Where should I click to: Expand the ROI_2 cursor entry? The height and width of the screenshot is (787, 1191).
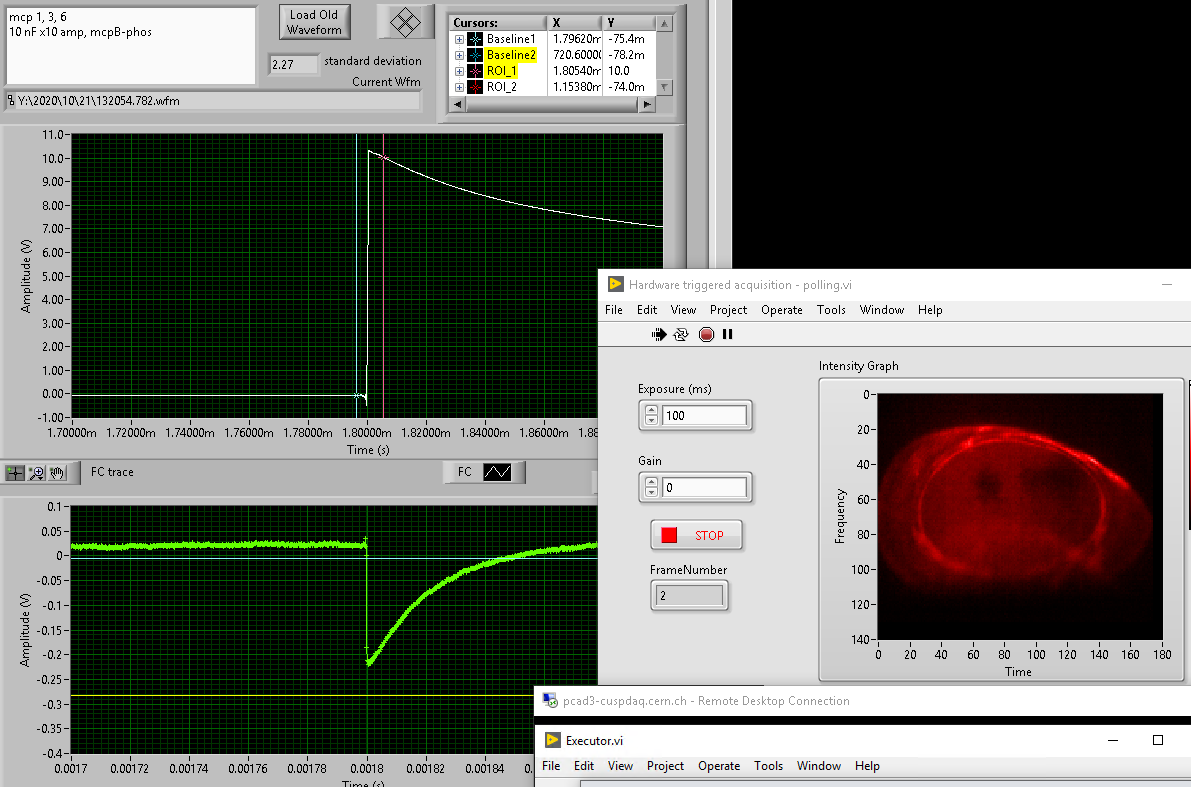coord(459,87)
